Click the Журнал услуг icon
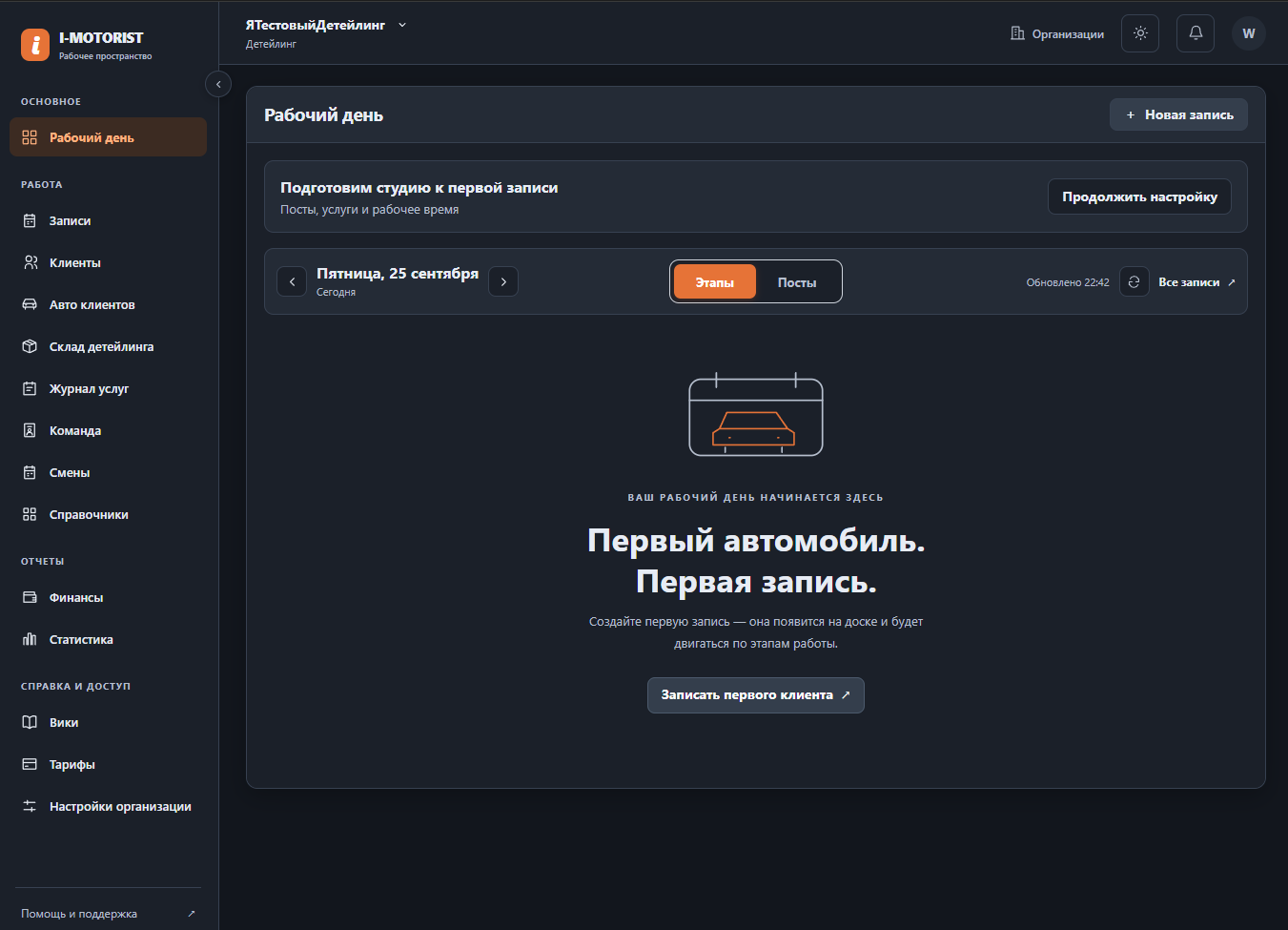This screenshot has height=930, width=1288. (30, 389)
